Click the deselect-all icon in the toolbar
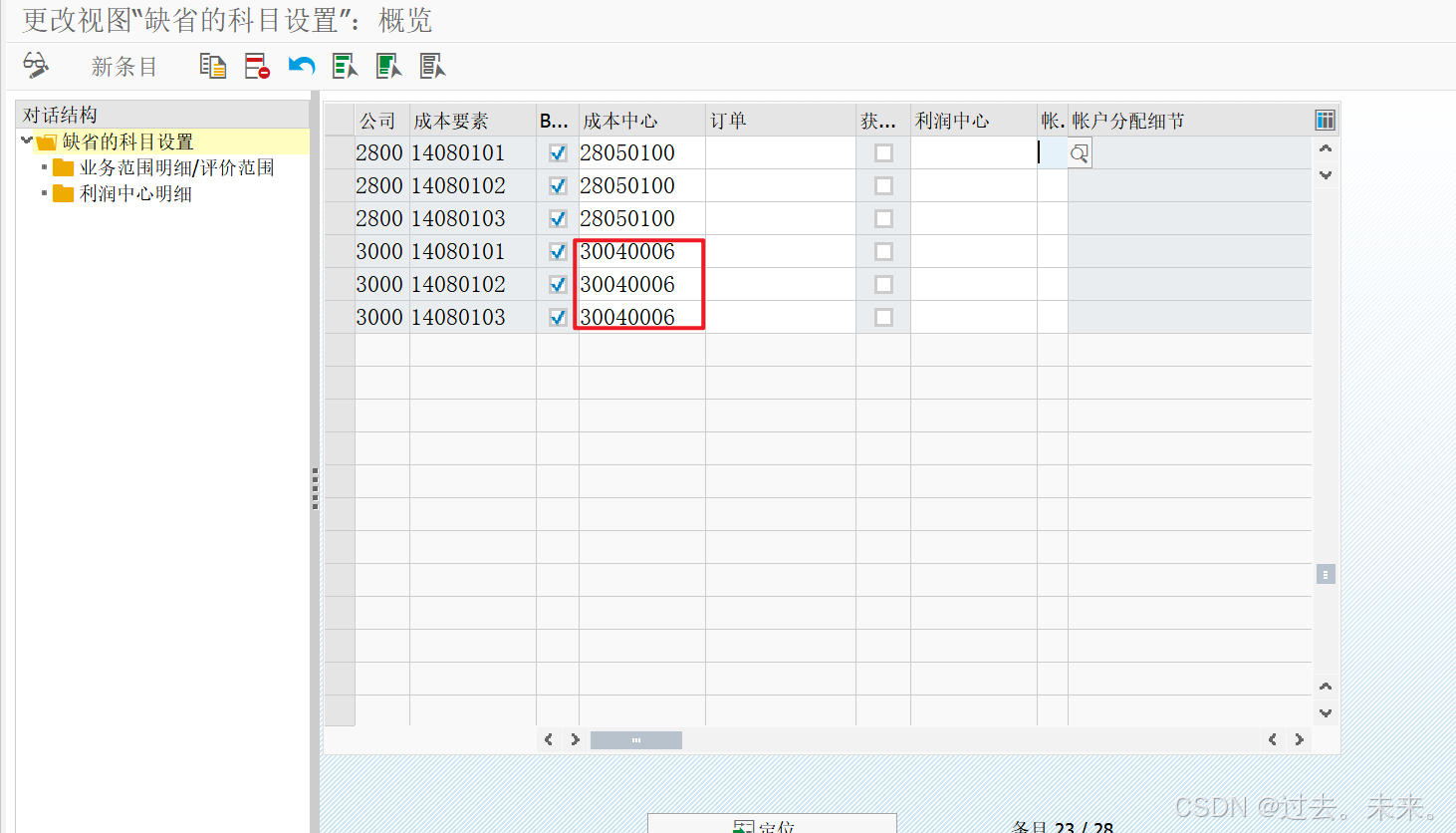Viewport: 1456px width, 833px height. coord(432,66)
